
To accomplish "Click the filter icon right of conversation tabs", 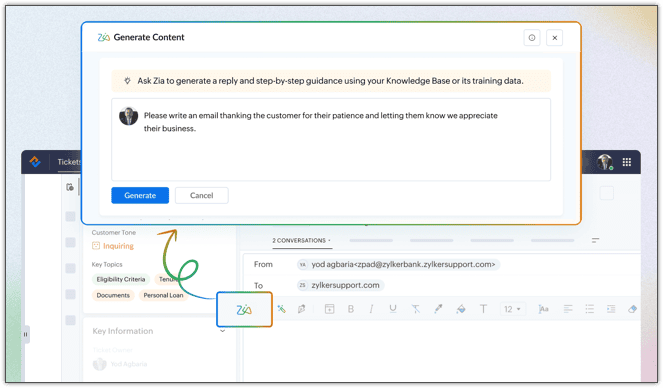I will coord(595,240).
